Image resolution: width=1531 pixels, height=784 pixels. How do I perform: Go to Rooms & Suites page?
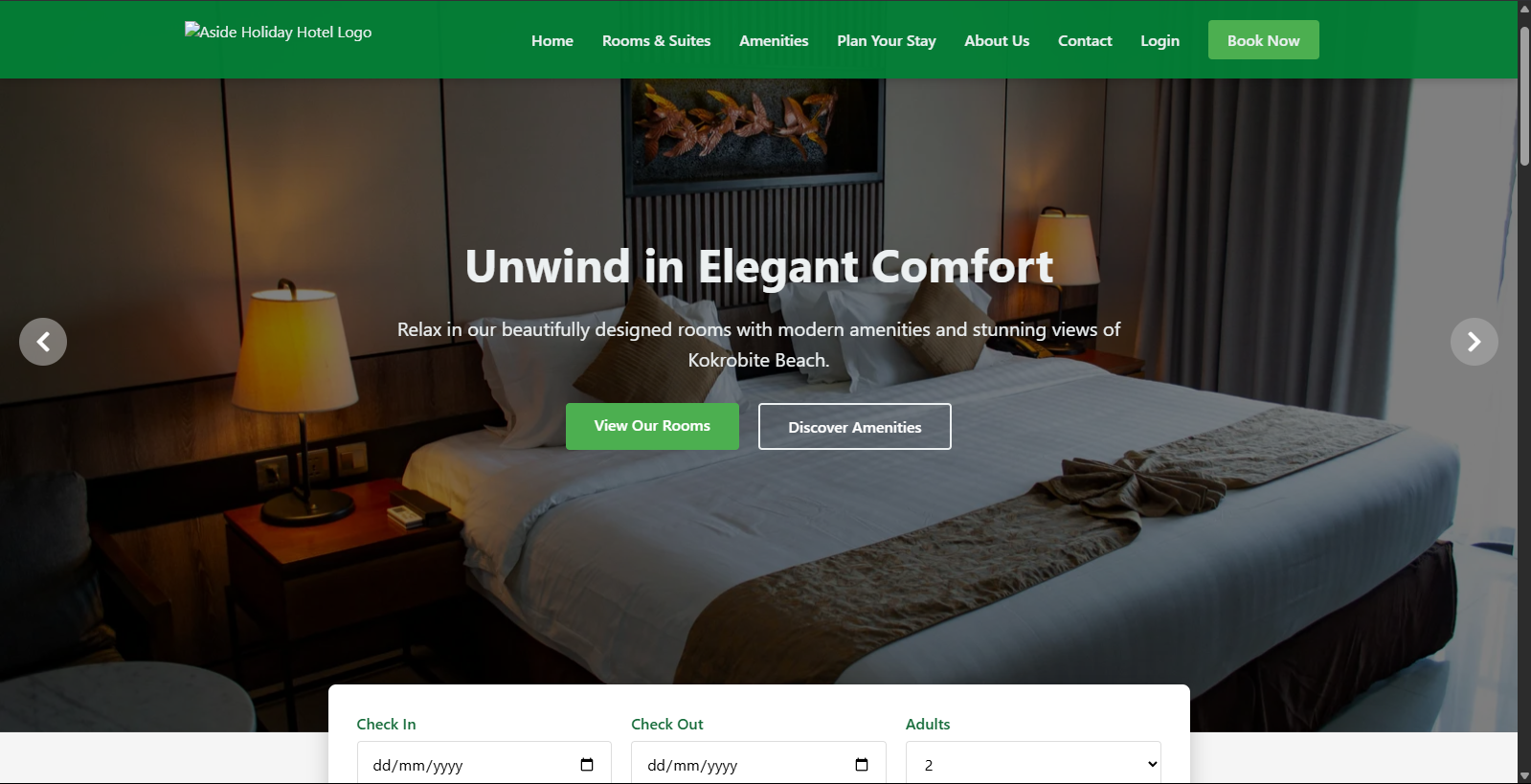tap(656, 40)
